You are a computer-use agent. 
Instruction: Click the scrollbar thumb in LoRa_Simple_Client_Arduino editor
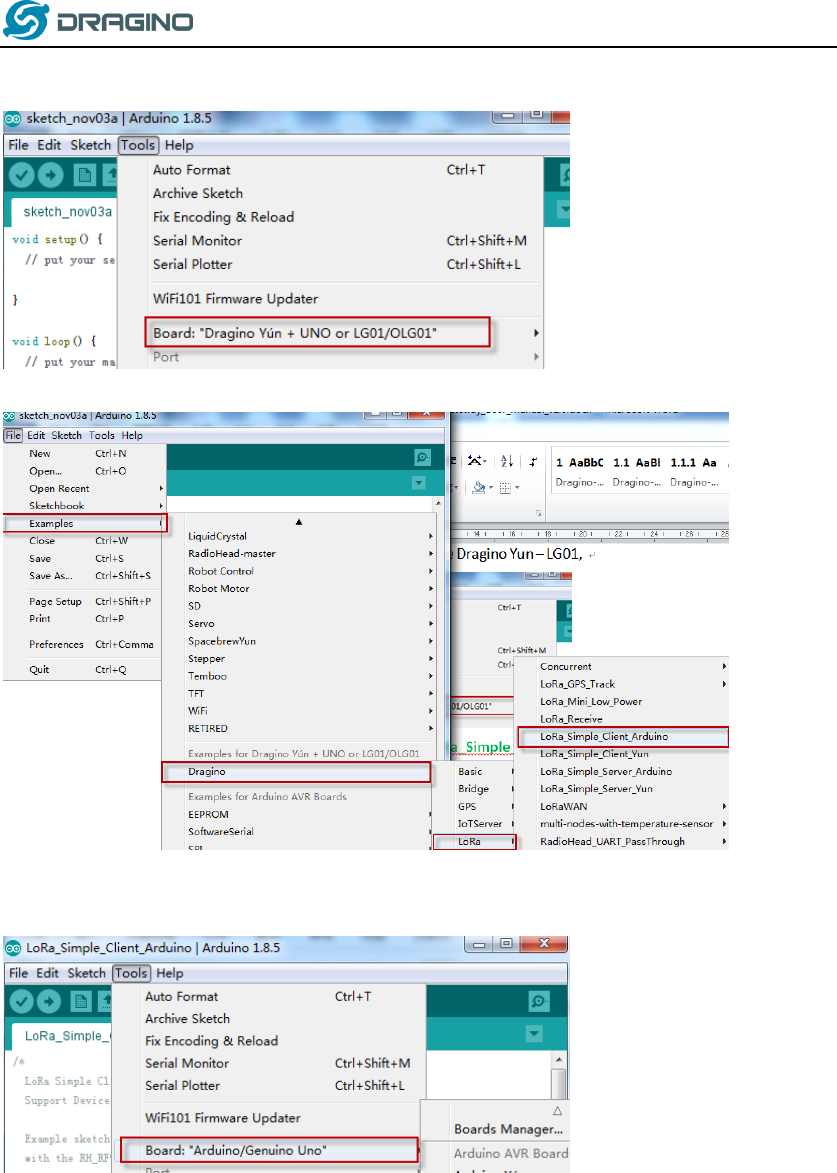point(558,1083)
